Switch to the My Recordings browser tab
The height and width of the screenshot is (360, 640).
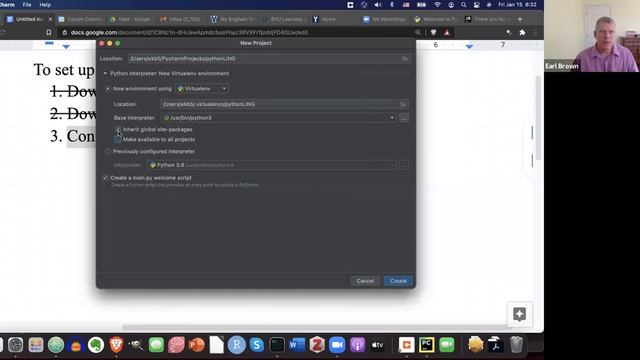(x=385, y=19)
